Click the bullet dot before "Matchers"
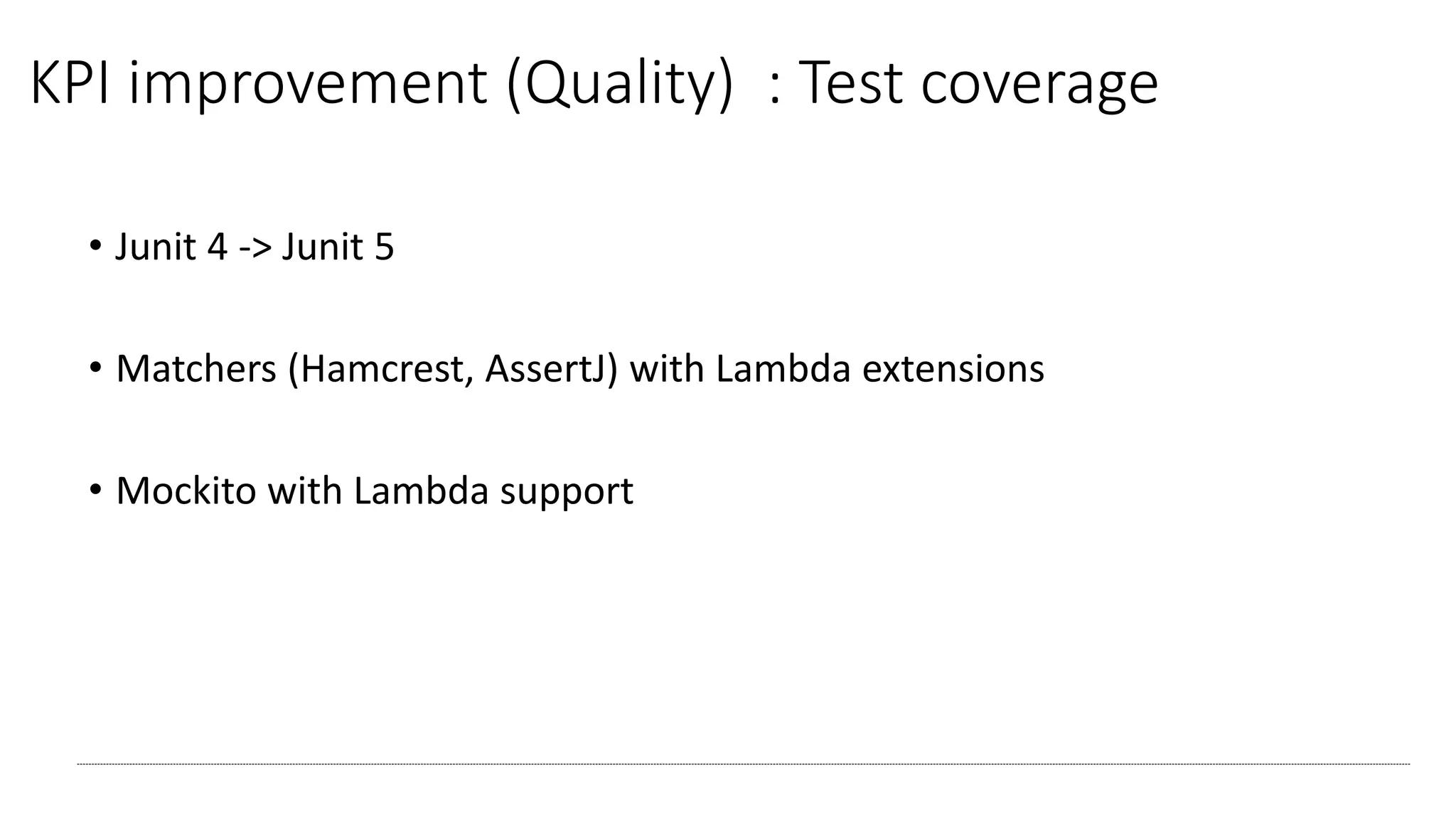Image resolution: width=1456 pixels, height=819 pixels. point(95,368)
